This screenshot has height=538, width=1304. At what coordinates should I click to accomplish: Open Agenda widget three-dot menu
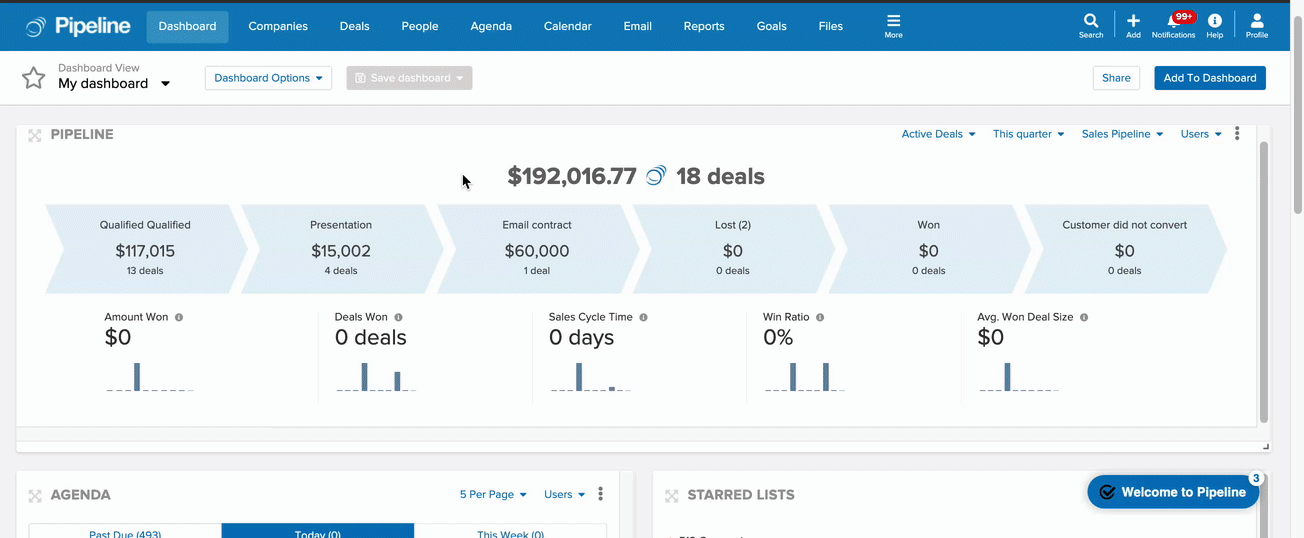pos(600,494)
